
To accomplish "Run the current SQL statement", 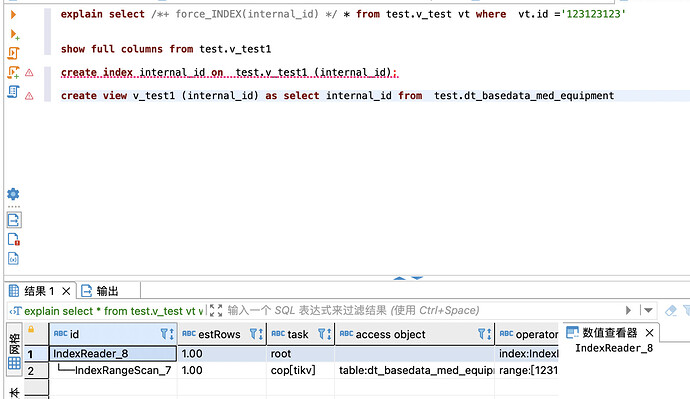I will pos(13,15).
